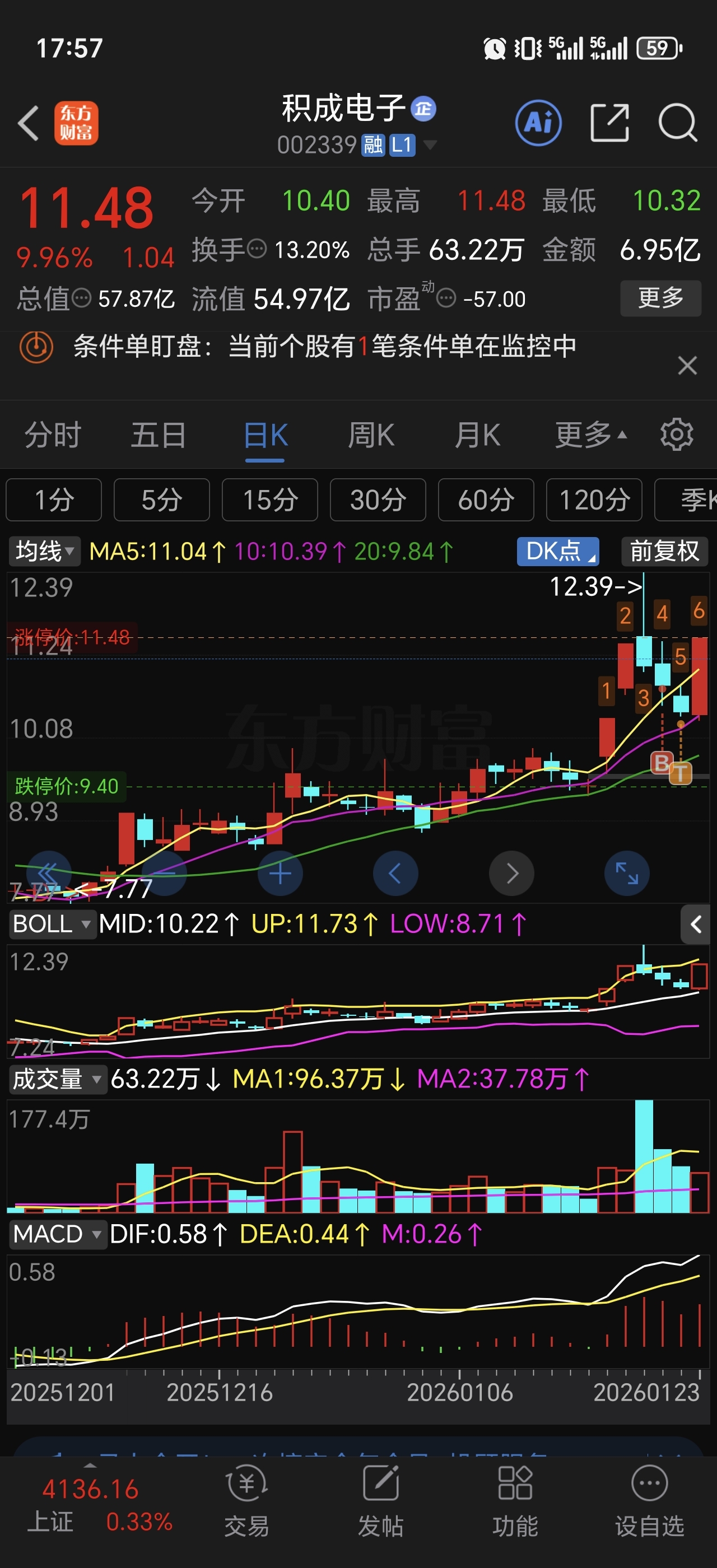Viewport: 717px width, 1568px height.
Task: Expand chart to fullscreen icon
Action: [x=627, y=874]
